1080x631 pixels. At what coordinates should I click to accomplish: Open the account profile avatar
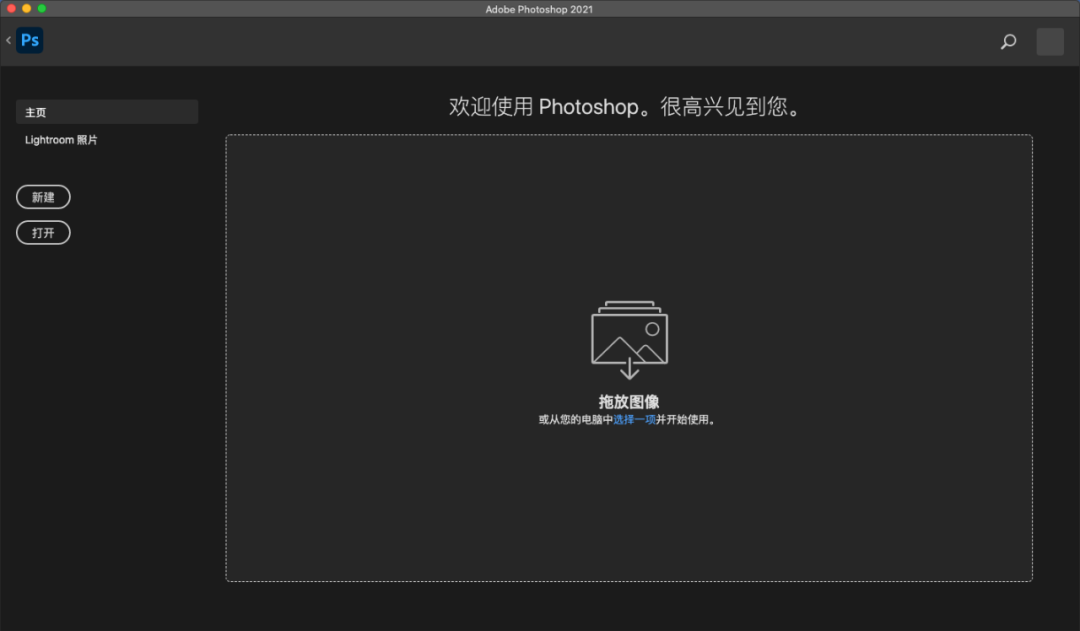1050,42
